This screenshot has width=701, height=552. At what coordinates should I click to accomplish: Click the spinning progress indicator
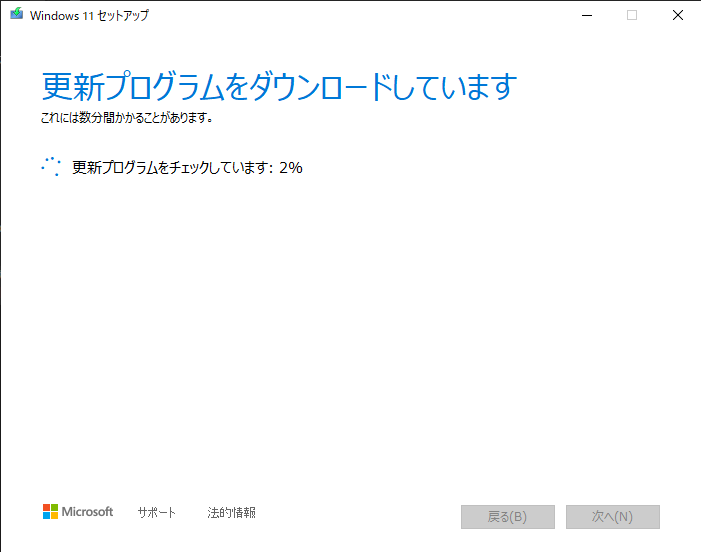[x=51, y=167]
